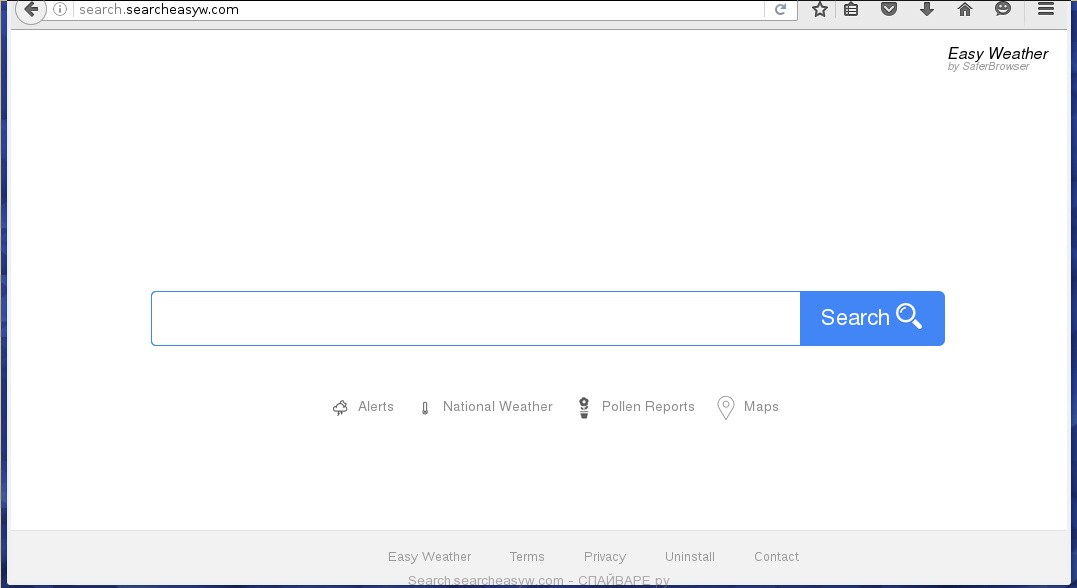Reload the page with refresh icon
Screen dimensions: 1077x588
point(781,10)
